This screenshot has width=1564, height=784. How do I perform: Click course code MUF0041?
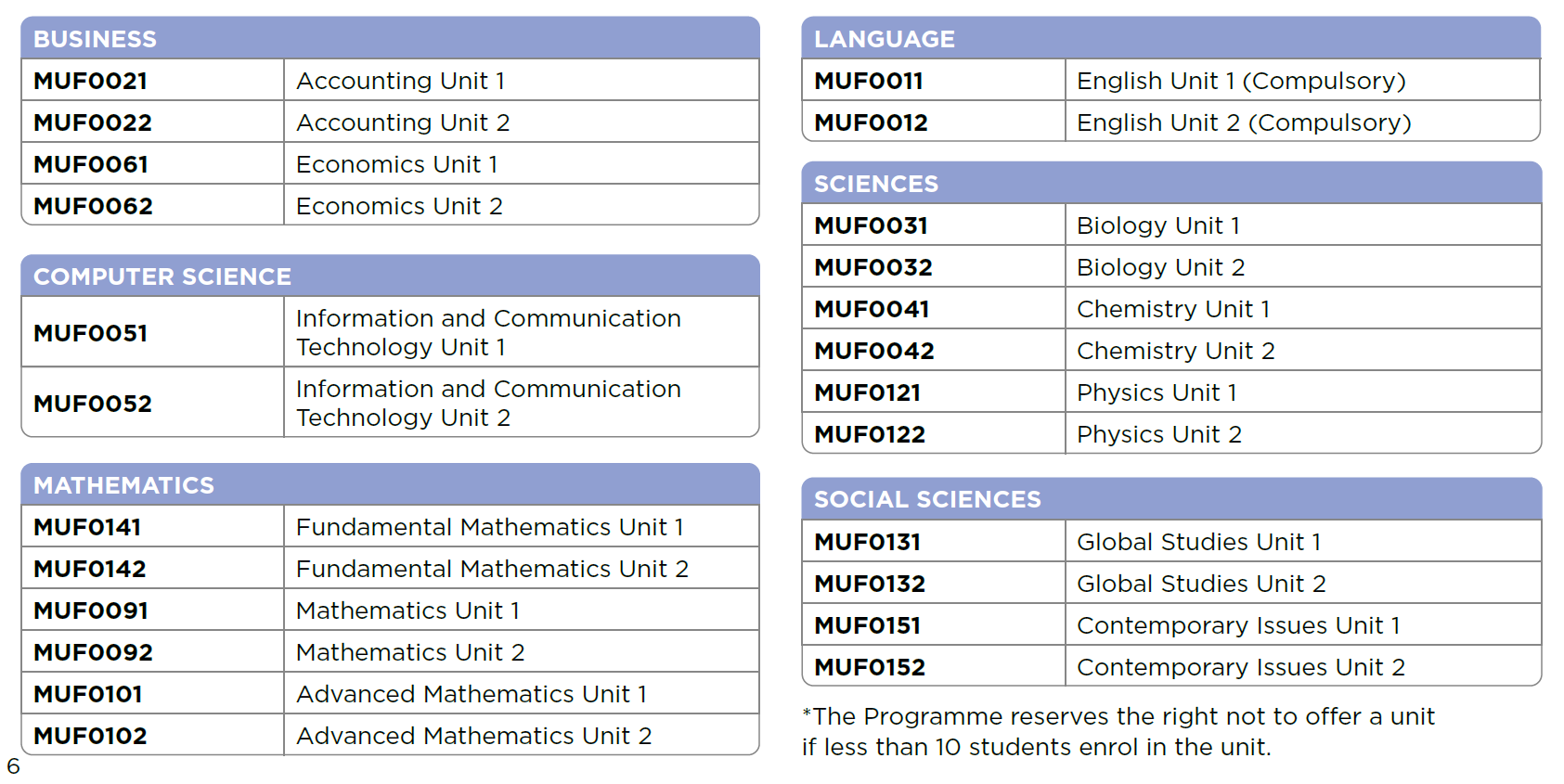[x=872, y=309]
